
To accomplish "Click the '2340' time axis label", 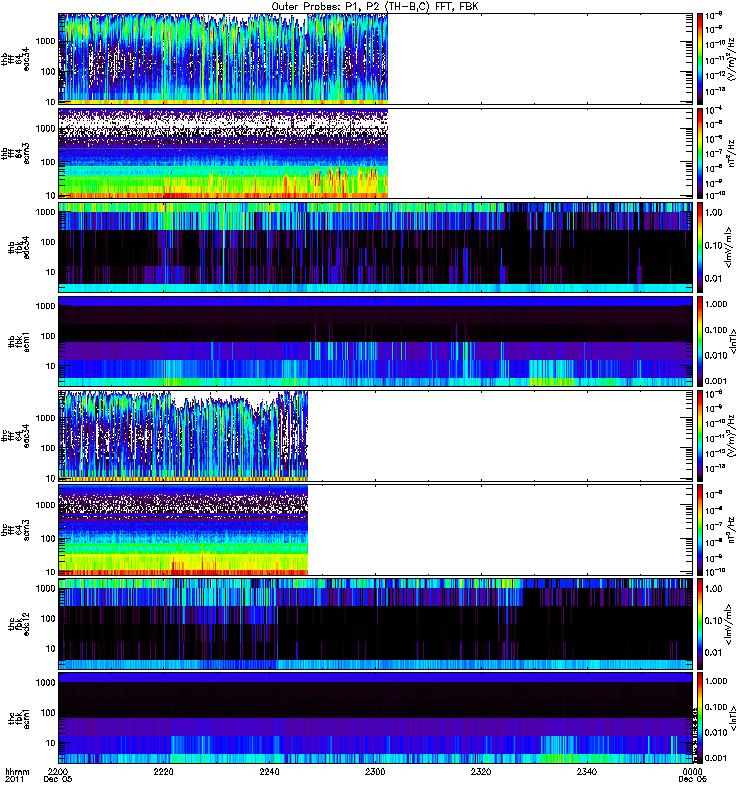I will point(587,771).
